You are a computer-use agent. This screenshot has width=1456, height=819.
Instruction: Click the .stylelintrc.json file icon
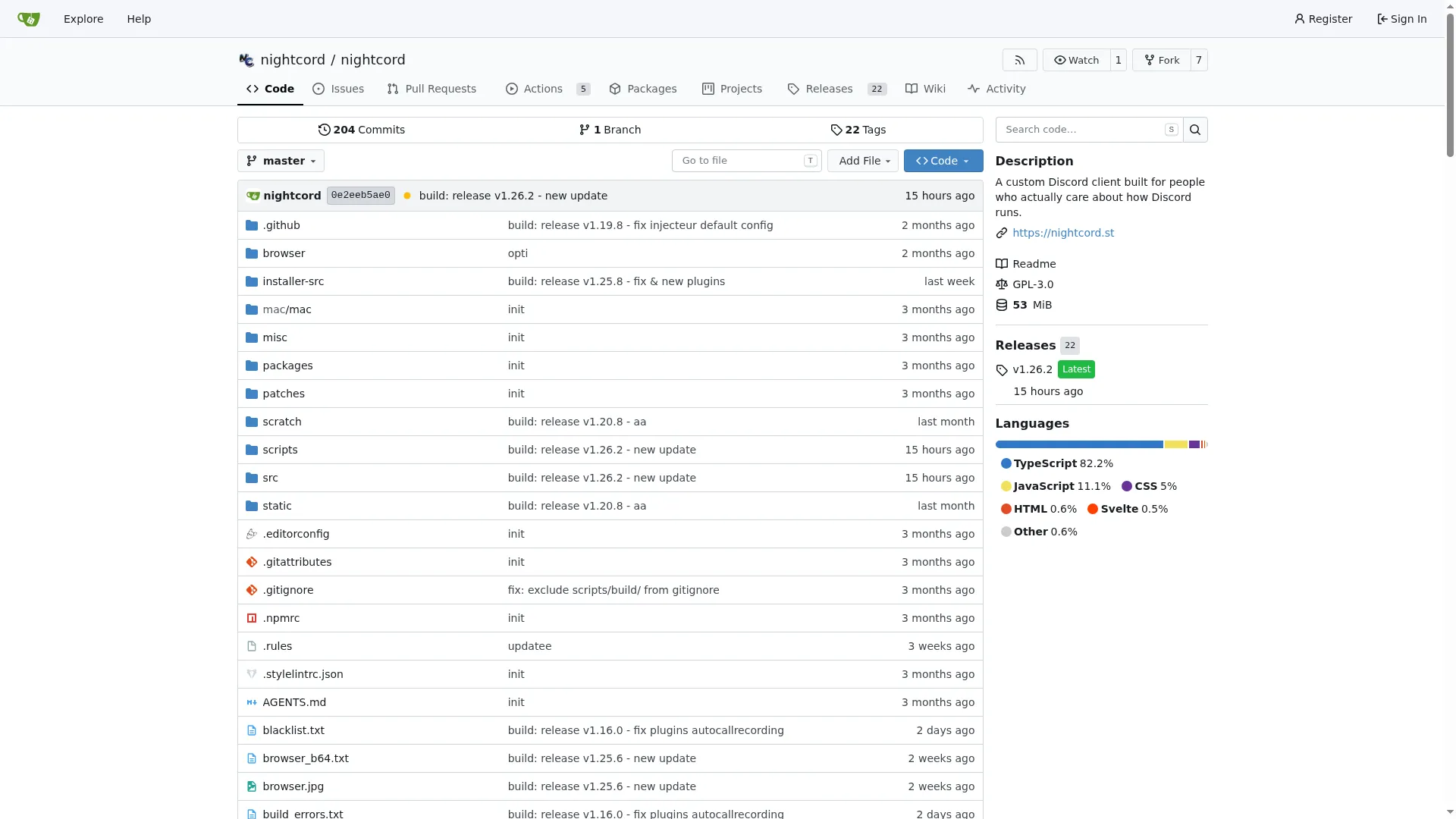coord(252,674)
